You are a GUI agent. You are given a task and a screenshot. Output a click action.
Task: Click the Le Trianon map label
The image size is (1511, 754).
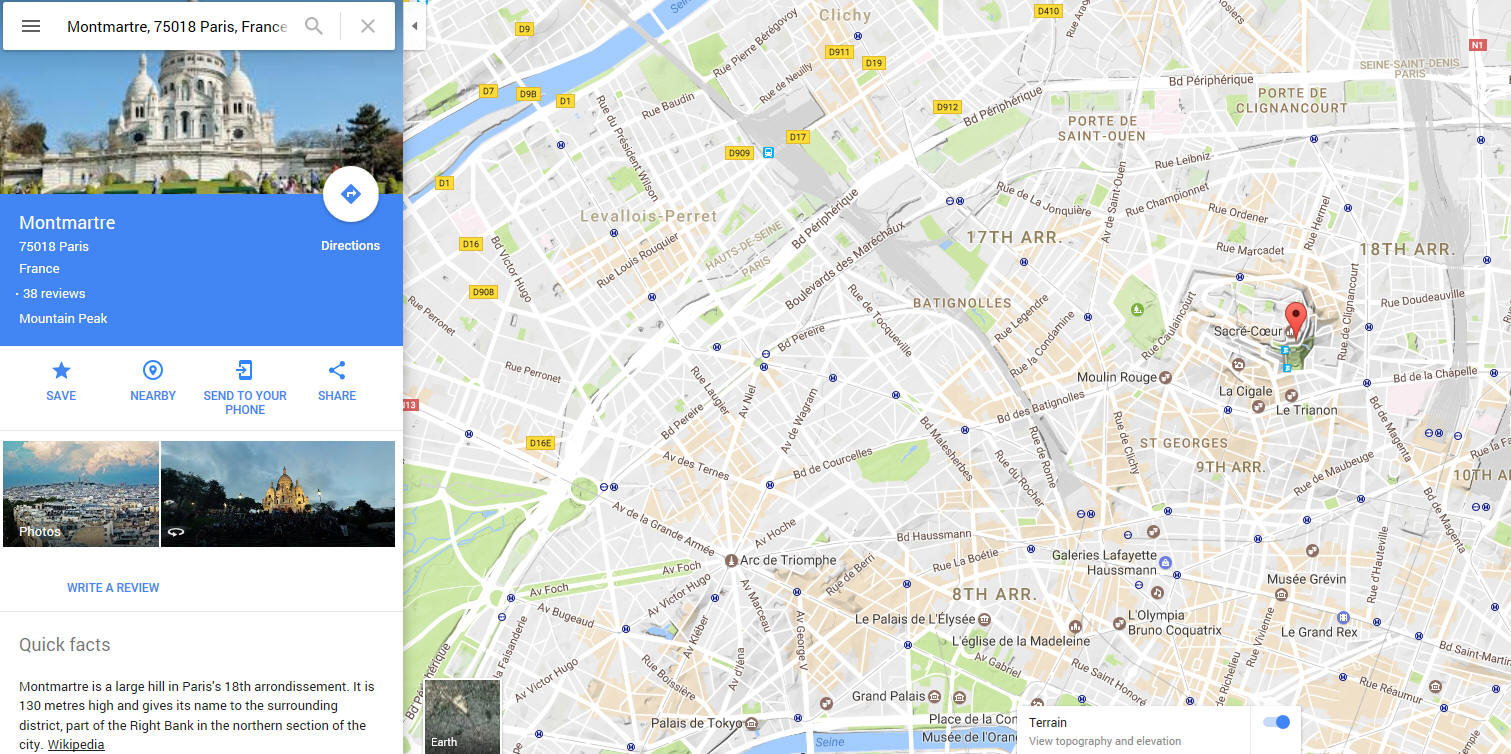(x=1306, y=410)
